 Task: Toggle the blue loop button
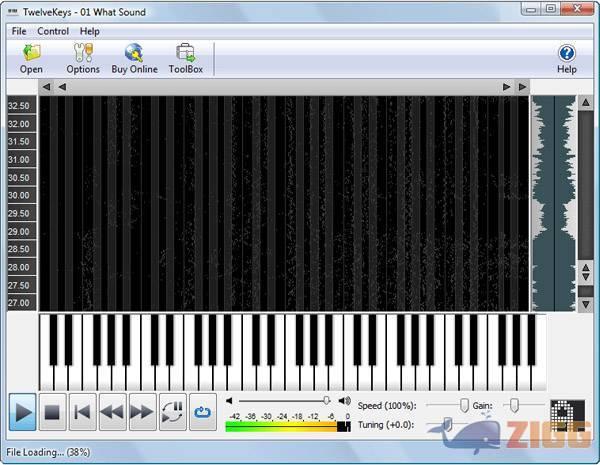tap(202, 412)
